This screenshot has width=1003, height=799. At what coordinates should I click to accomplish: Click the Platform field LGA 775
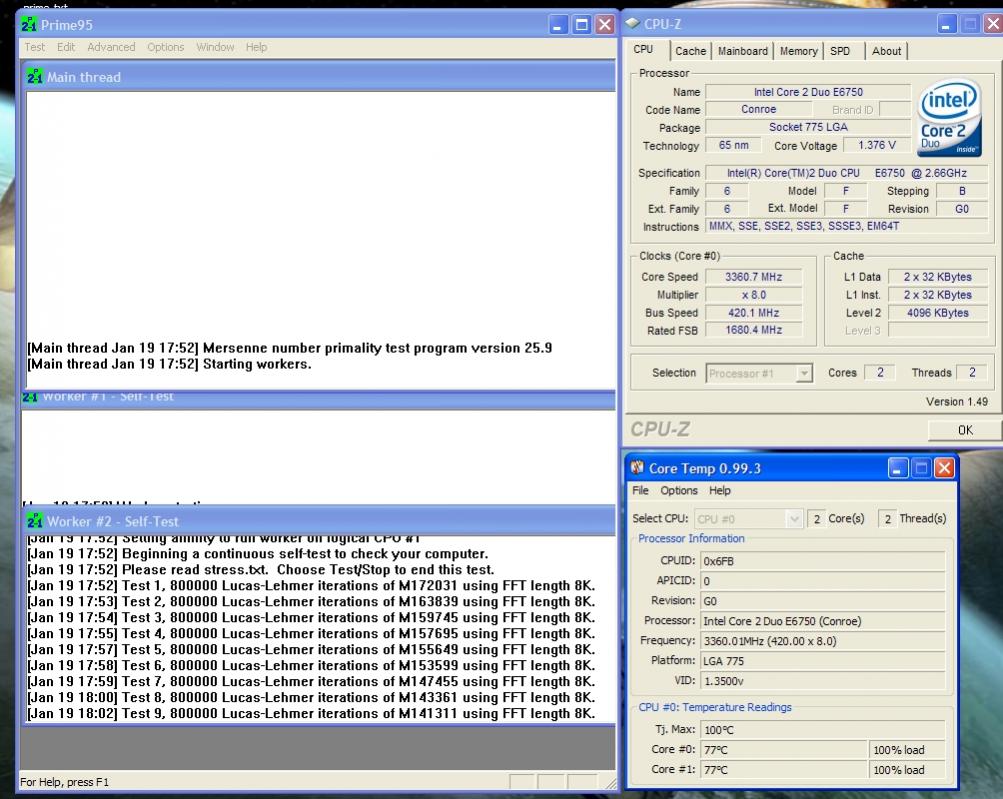tap(823, 661)
